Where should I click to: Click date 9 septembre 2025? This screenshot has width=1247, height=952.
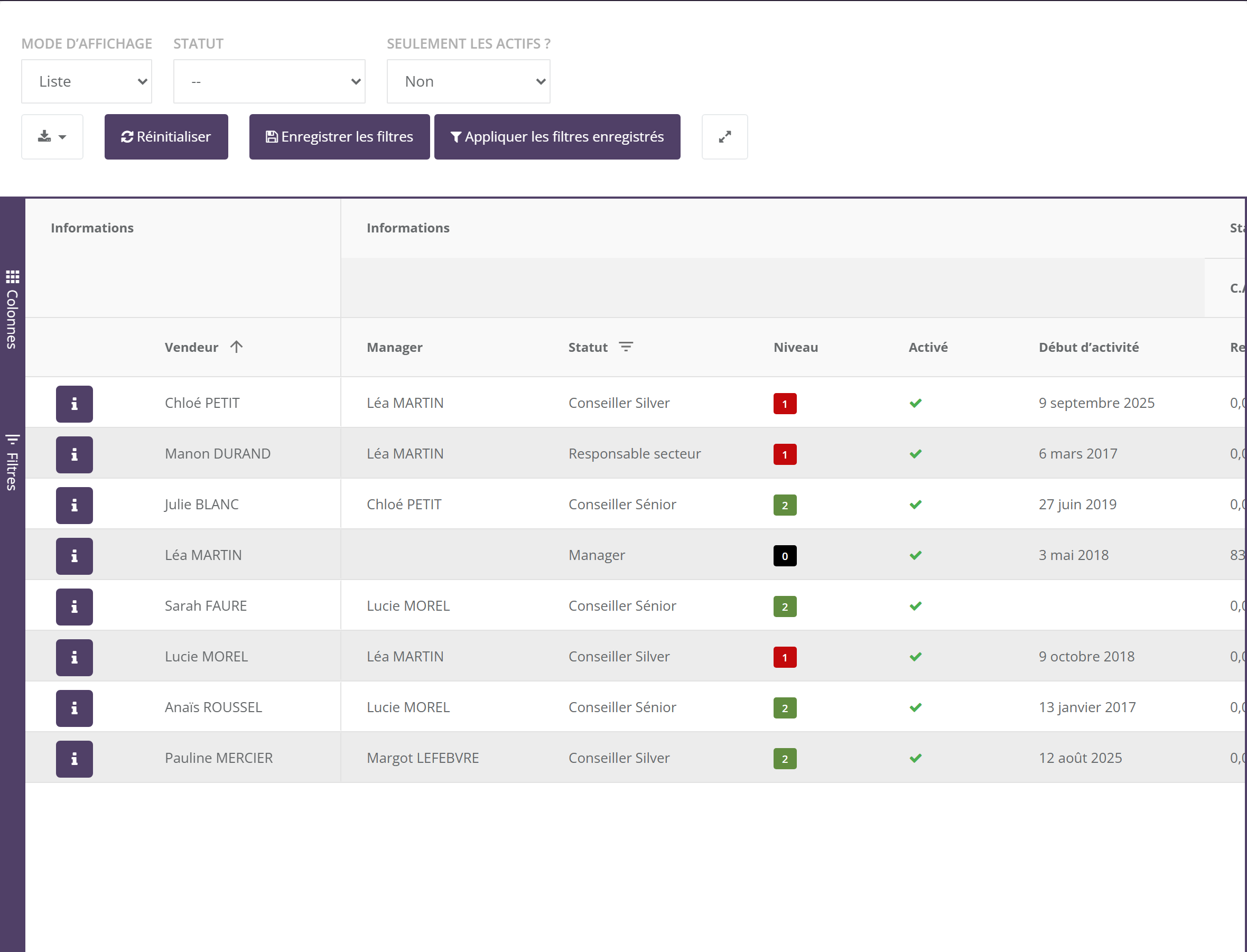click(x=1097, y=403)
